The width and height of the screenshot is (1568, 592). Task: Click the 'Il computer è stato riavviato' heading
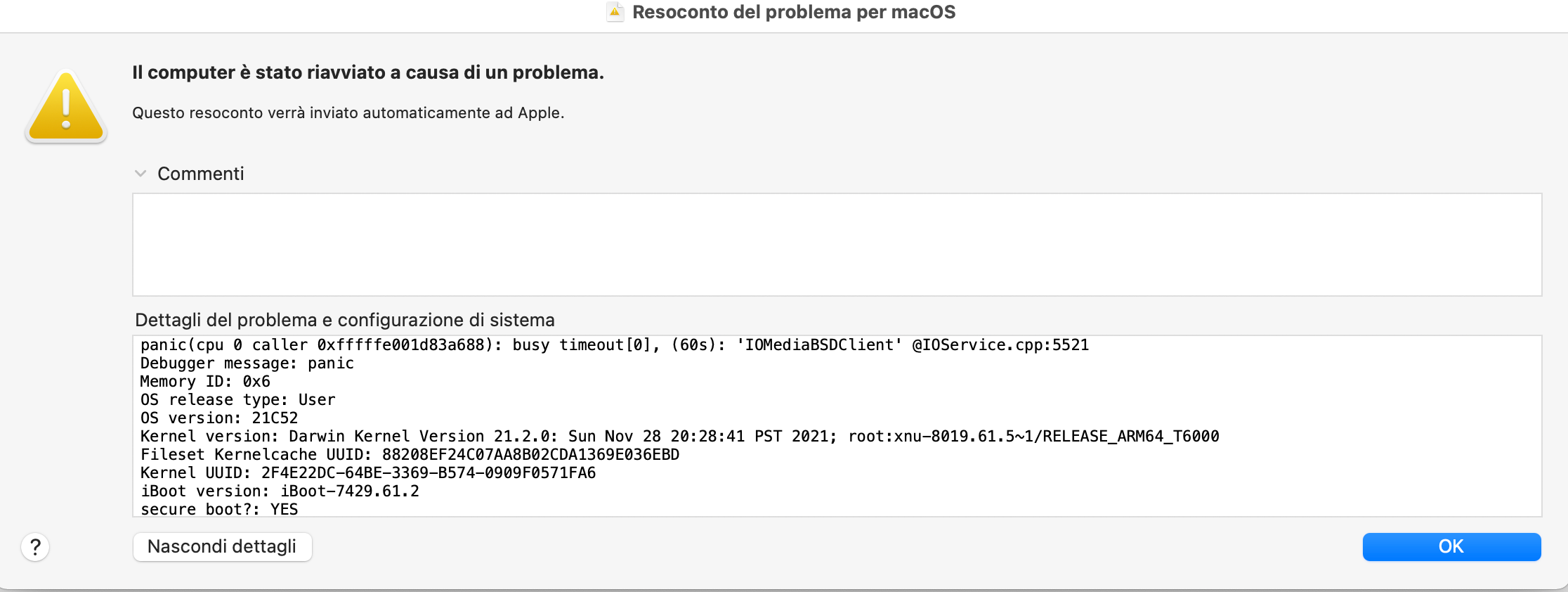tap(368, 72)
